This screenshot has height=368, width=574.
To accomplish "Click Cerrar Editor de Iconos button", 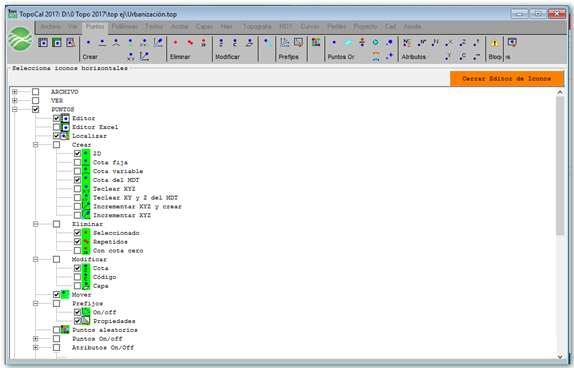I will tap(506, 79).
